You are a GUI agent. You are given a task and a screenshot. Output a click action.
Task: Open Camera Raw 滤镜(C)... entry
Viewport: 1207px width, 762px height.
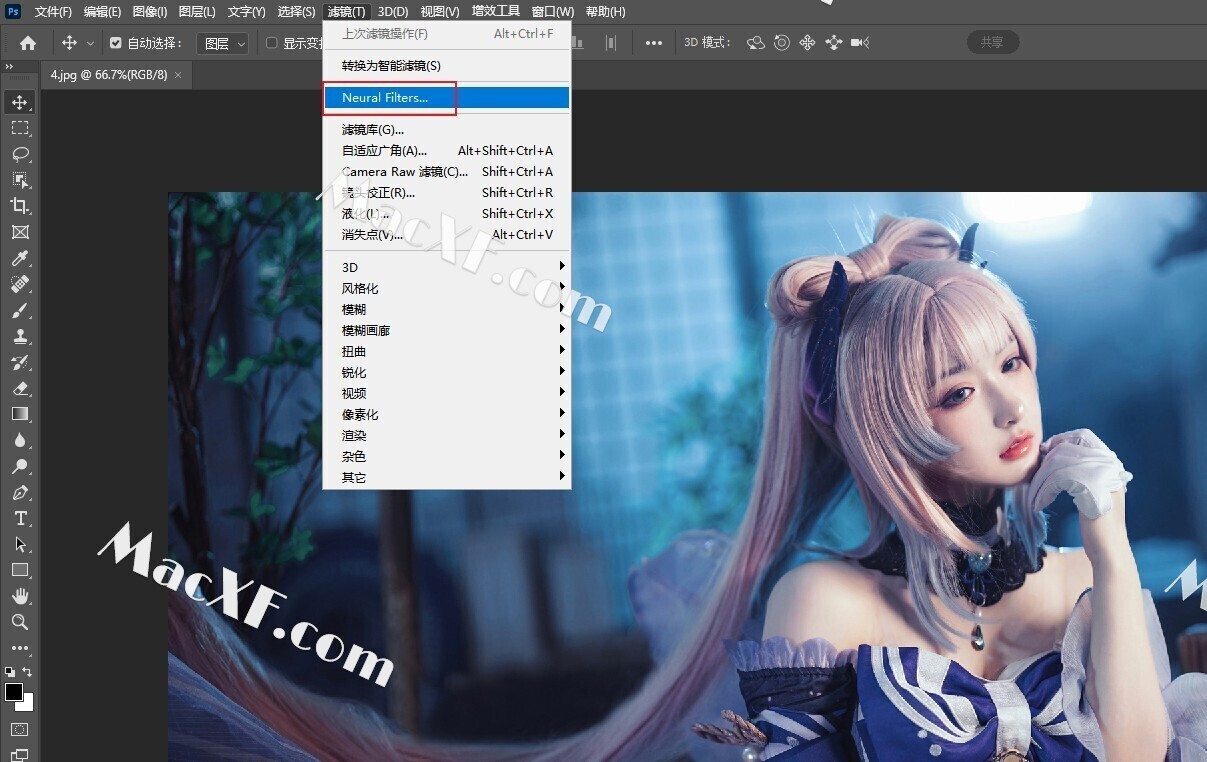pos(446,171)
